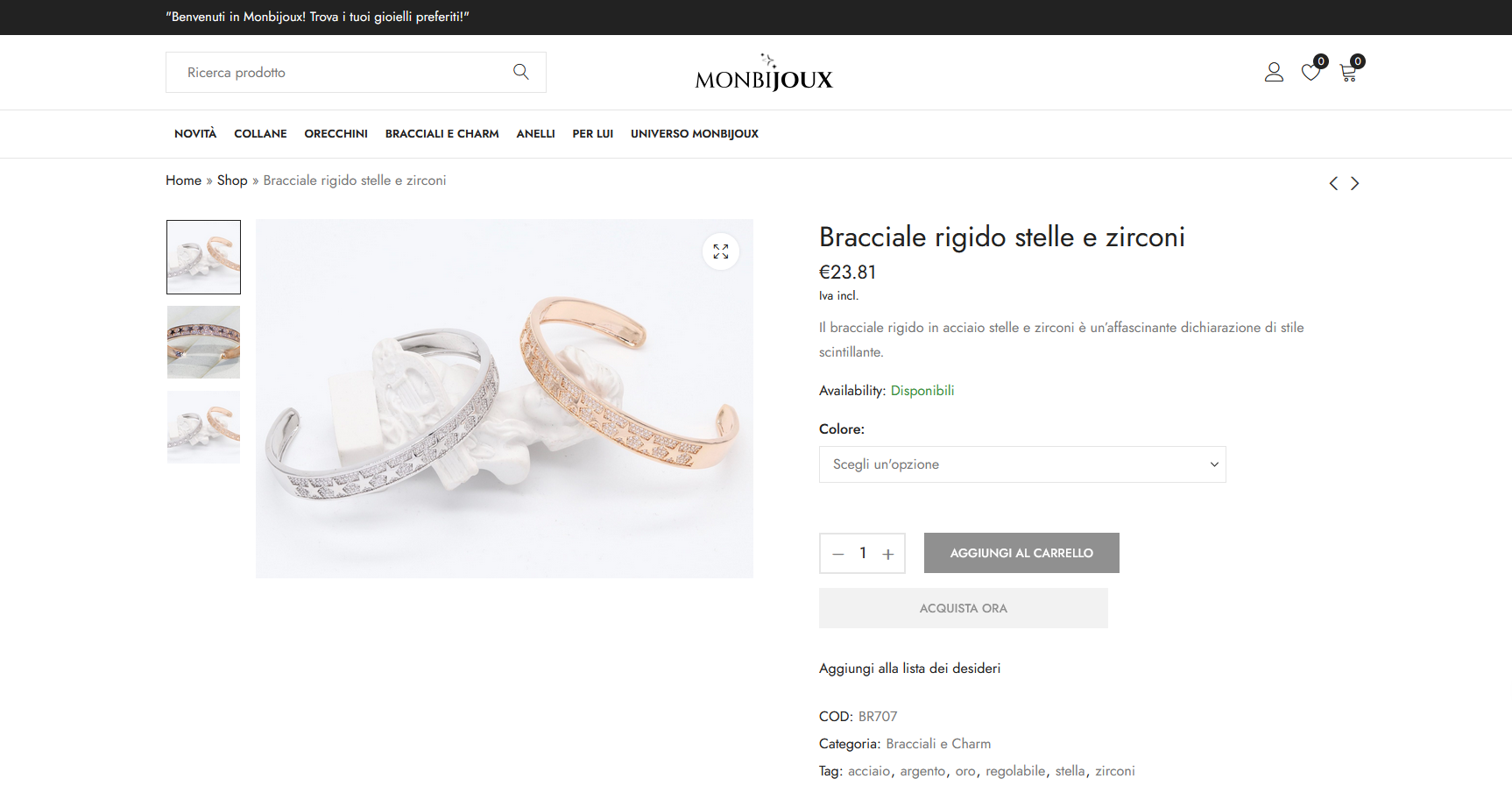Click the search magnifier icon
Screen dimensions: 1512x800
pos(521,72)
